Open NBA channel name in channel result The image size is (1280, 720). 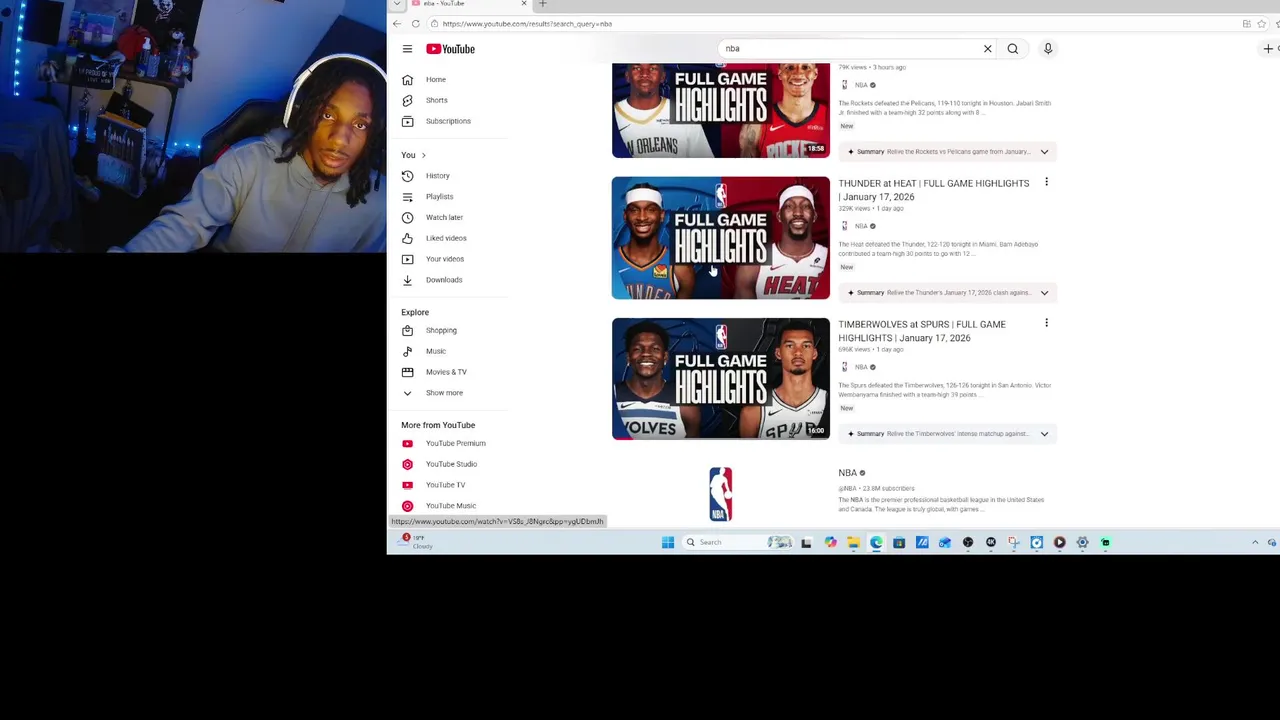click(x=847, y=473)
